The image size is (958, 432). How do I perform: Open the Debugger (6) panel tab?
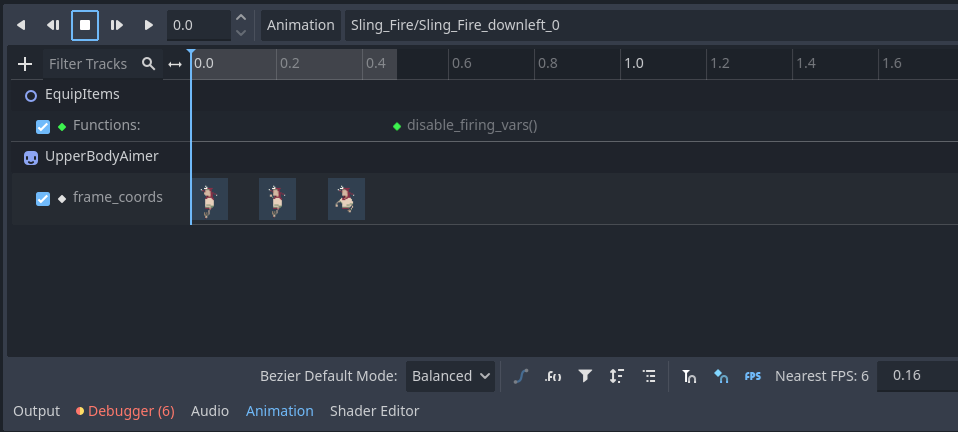pyautogui.click(x=125, y=411)
